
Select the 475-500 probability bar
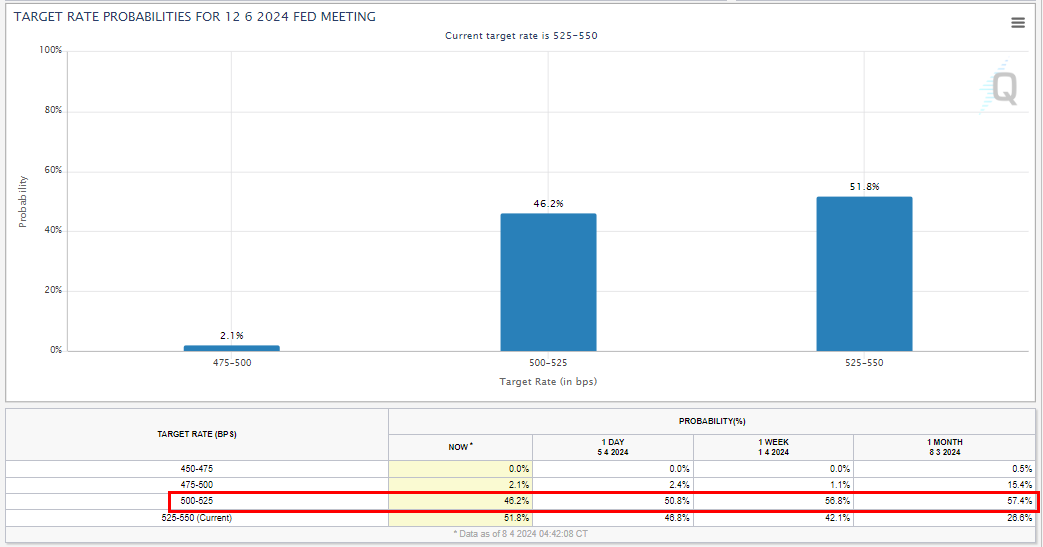(x=231, y=348)
